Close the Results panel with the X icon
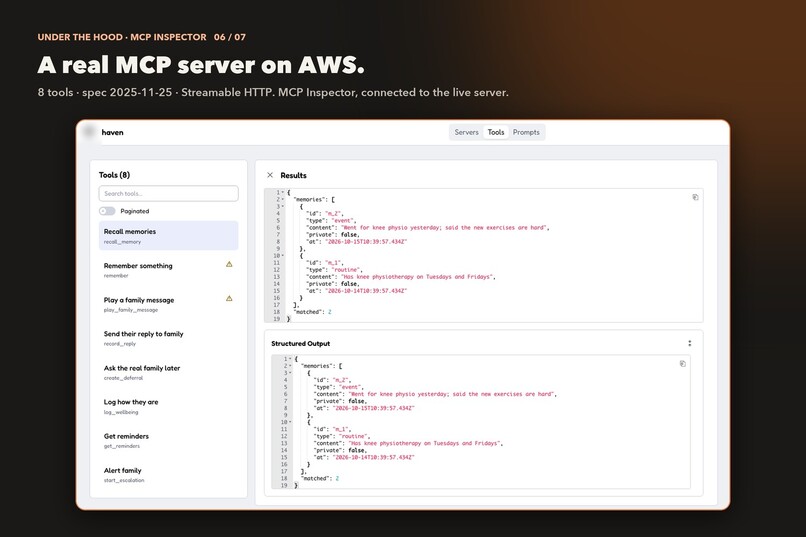Screen dimensions: 806x537 270,175
